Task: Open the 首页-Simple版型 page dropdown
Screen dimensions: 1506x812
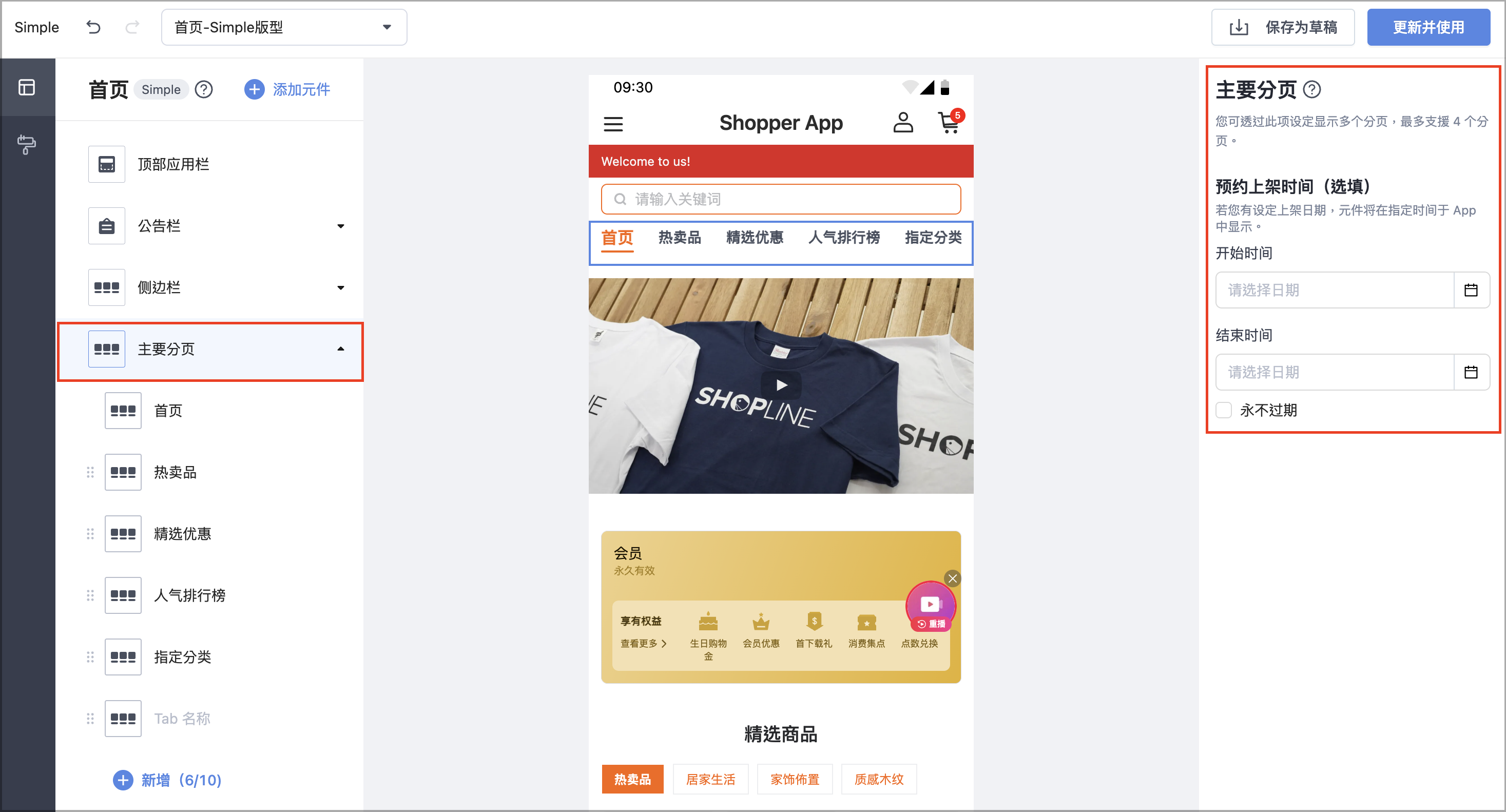Action: tap(284, 27)
